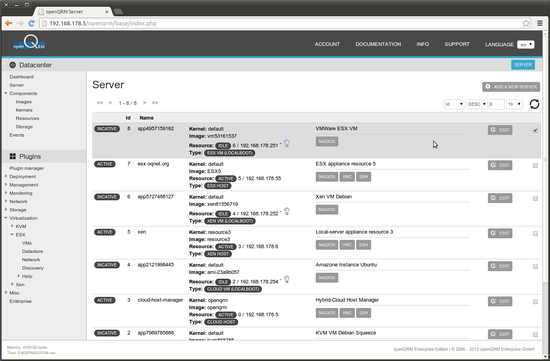
Task: Select checkbox for app2121998445 row
Action: pyautogui.click(x=535, y=266)
